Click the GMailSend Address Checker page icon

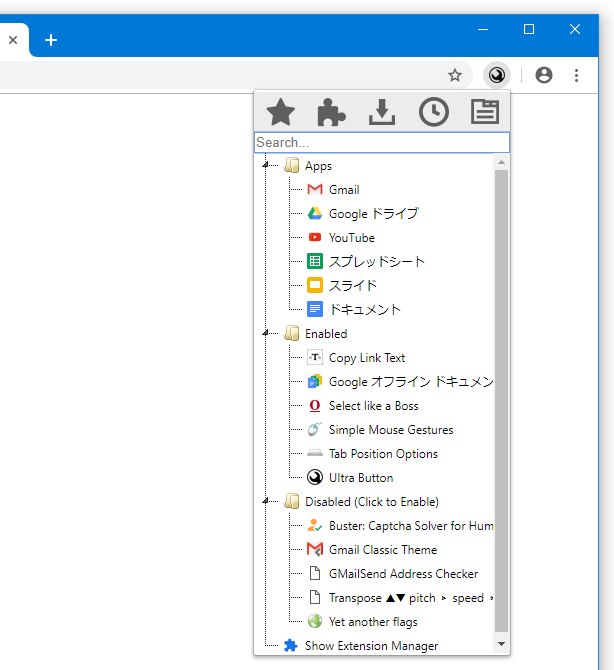point(315,573)
